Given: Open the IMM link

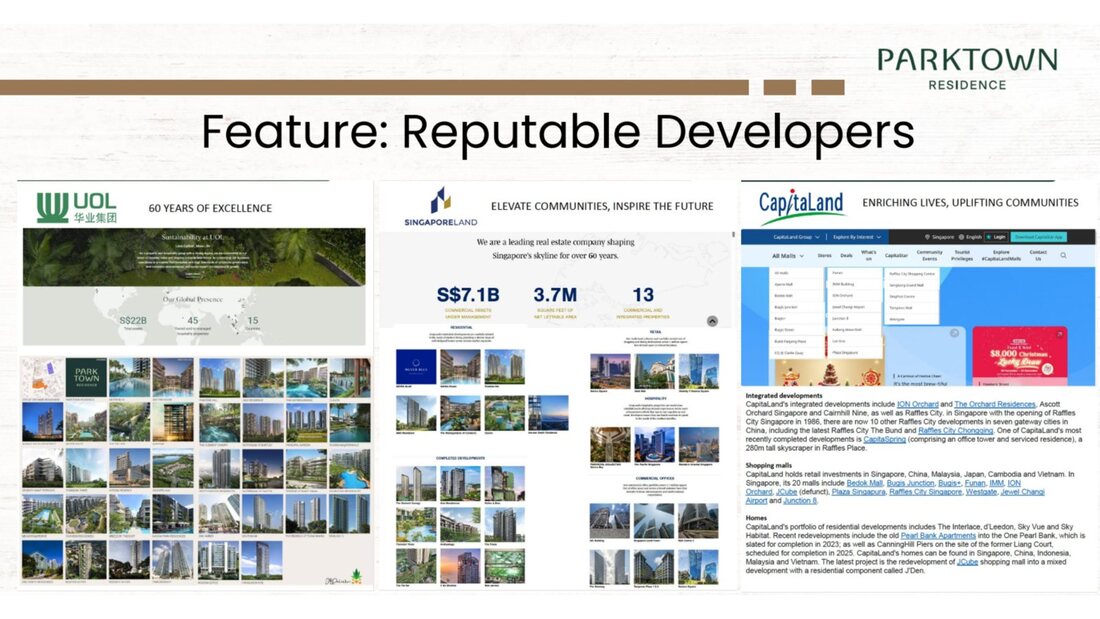Looking at the screenshot, I should [x=997, y=483].
